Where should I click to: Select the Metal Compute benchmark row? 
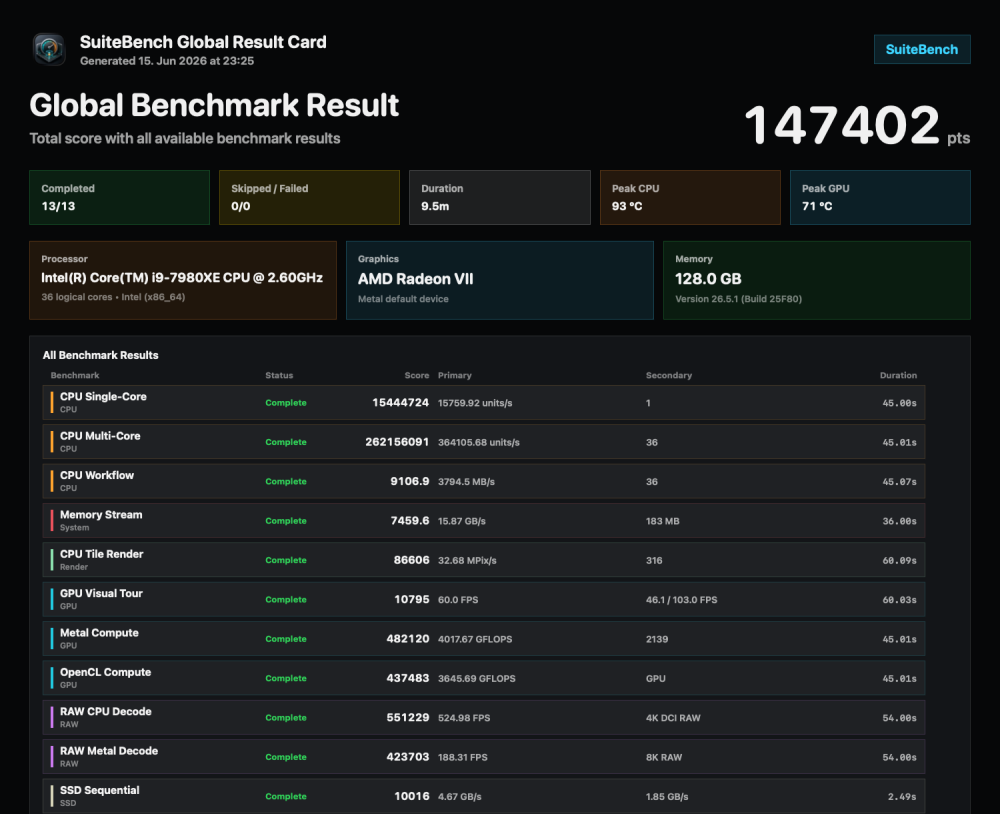pyautogui.click(x=484, y=639)
